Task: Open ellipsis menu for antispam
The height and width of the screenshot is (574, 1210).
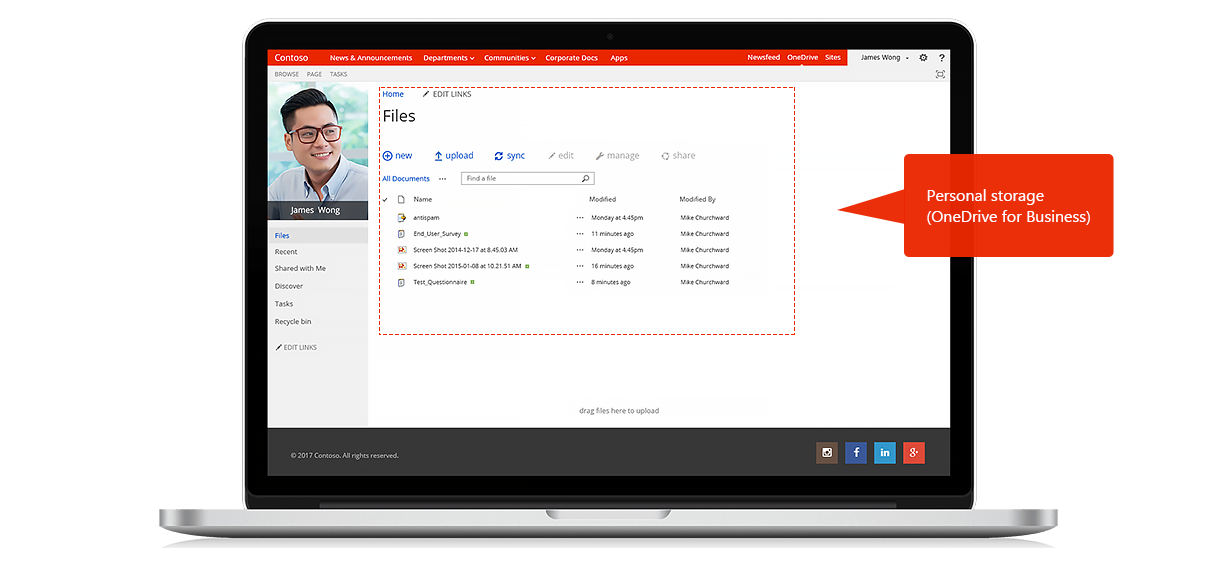Action: 580,217
